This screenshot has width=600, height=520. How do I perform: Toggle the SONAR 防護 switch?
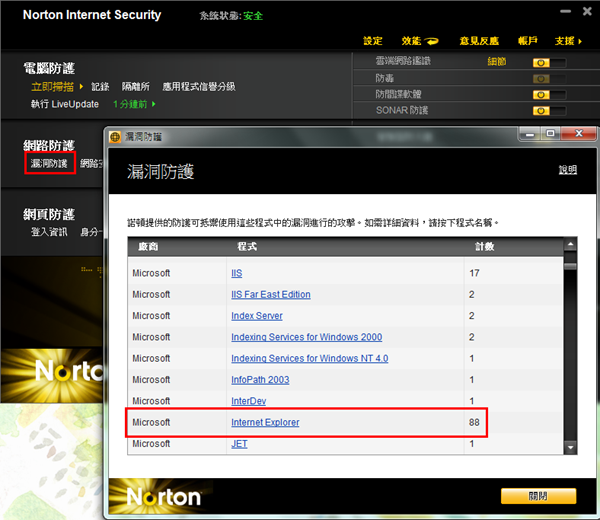(x=549, y=111)
